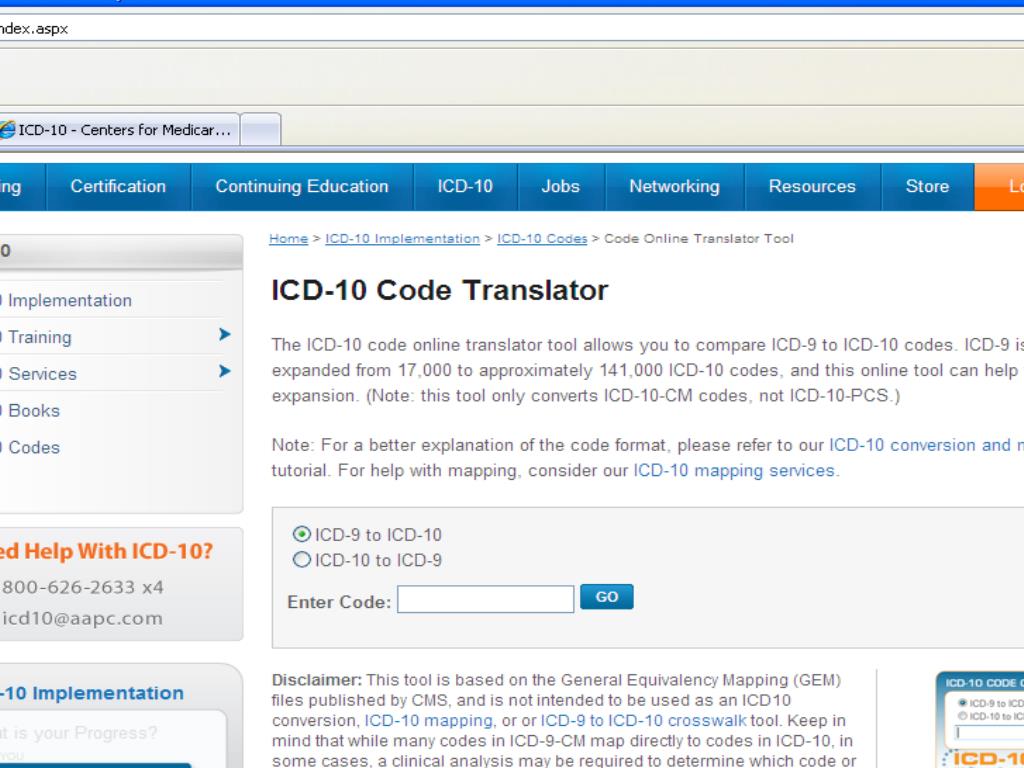Open the ICD-10 navigation menu

pyautogui.click(x=465, y=186)
